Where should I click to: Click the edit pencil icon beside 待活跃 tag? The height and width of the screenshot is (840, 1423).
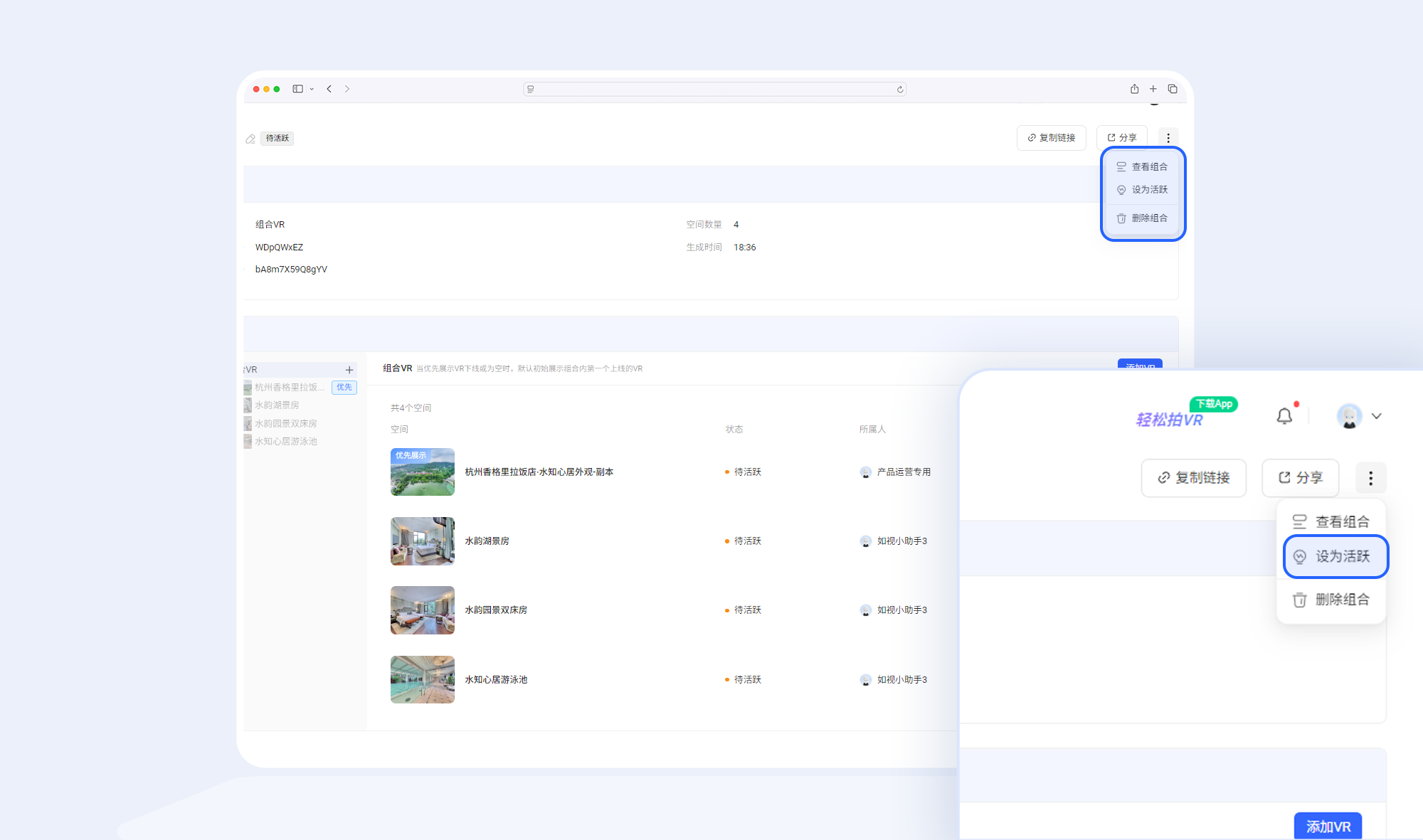pos(250,139)
